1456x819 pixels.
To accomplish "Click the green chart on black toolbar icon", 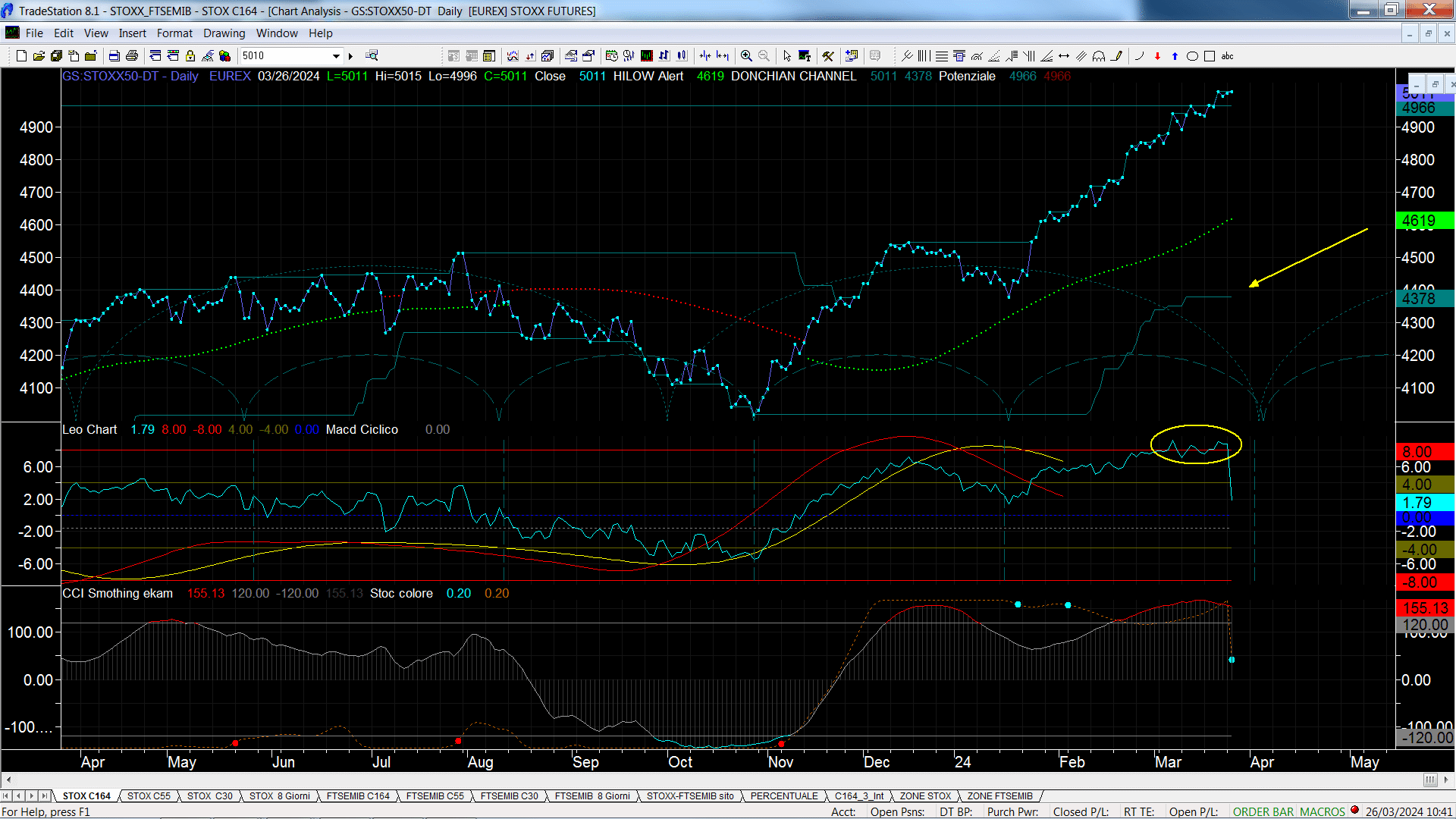I will [x=647, y=55].
